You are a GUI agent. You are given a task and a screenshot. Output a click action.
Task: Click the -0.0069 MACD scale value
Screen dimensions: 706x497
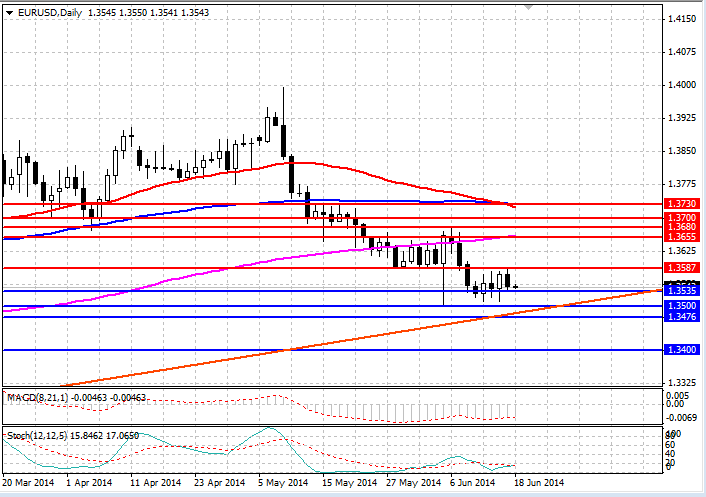coord(682,417)
